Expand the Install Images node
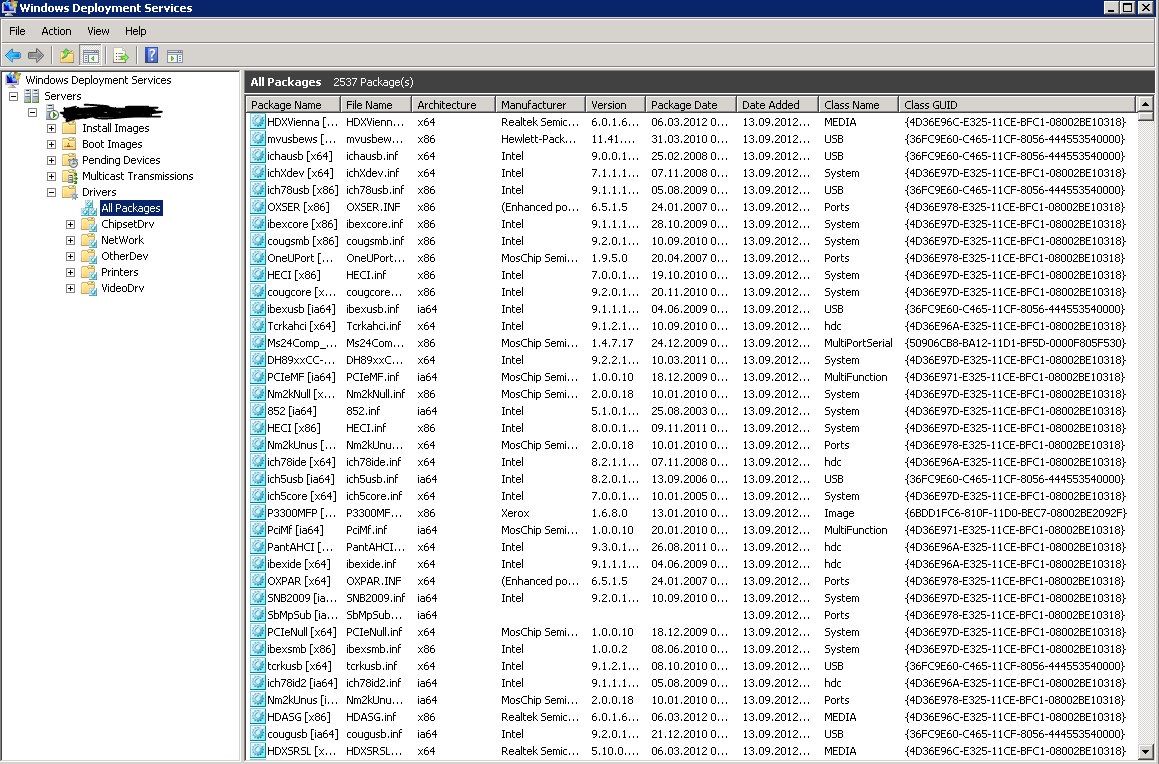Screen dimensions: 1159x764 click(x=52, y=128)
